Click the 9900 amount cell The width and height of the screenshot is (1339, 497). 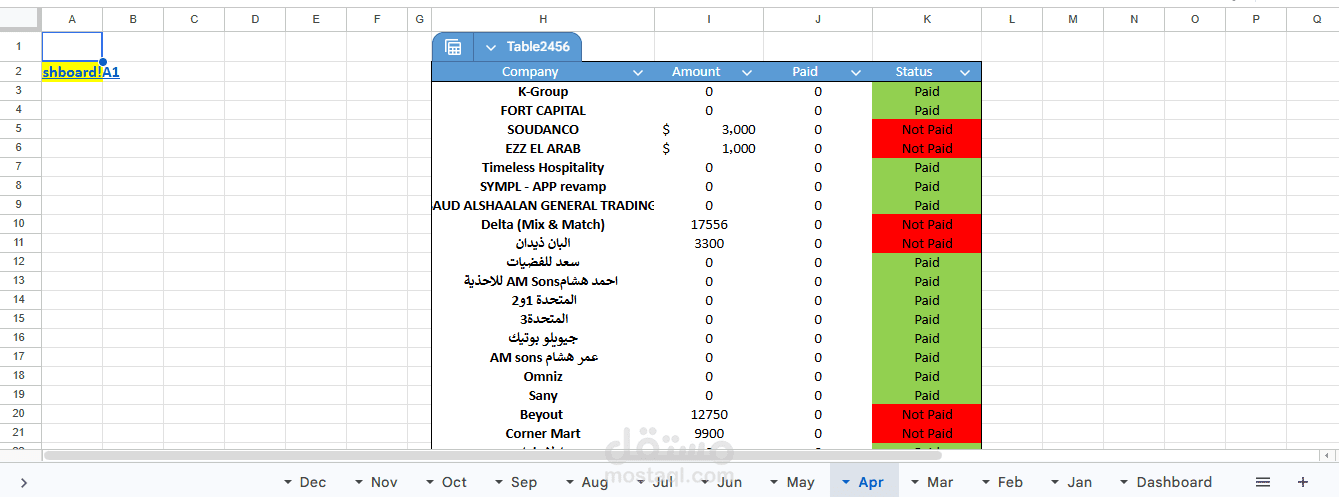click(709, 433)
